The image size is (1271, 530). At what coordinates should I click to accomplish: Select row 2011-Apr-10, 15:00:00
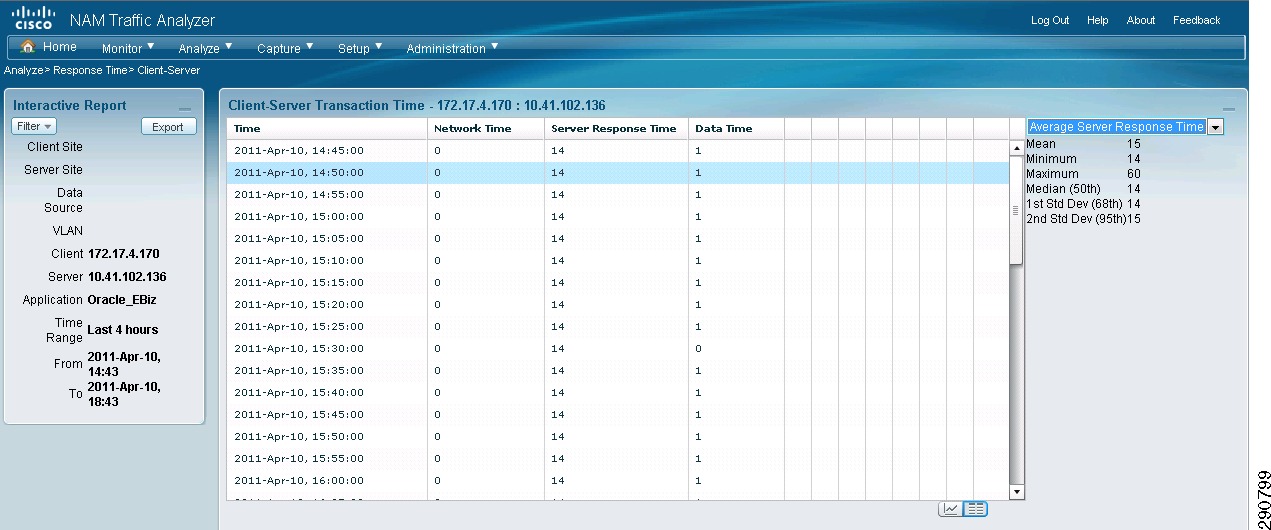point(618,216)
